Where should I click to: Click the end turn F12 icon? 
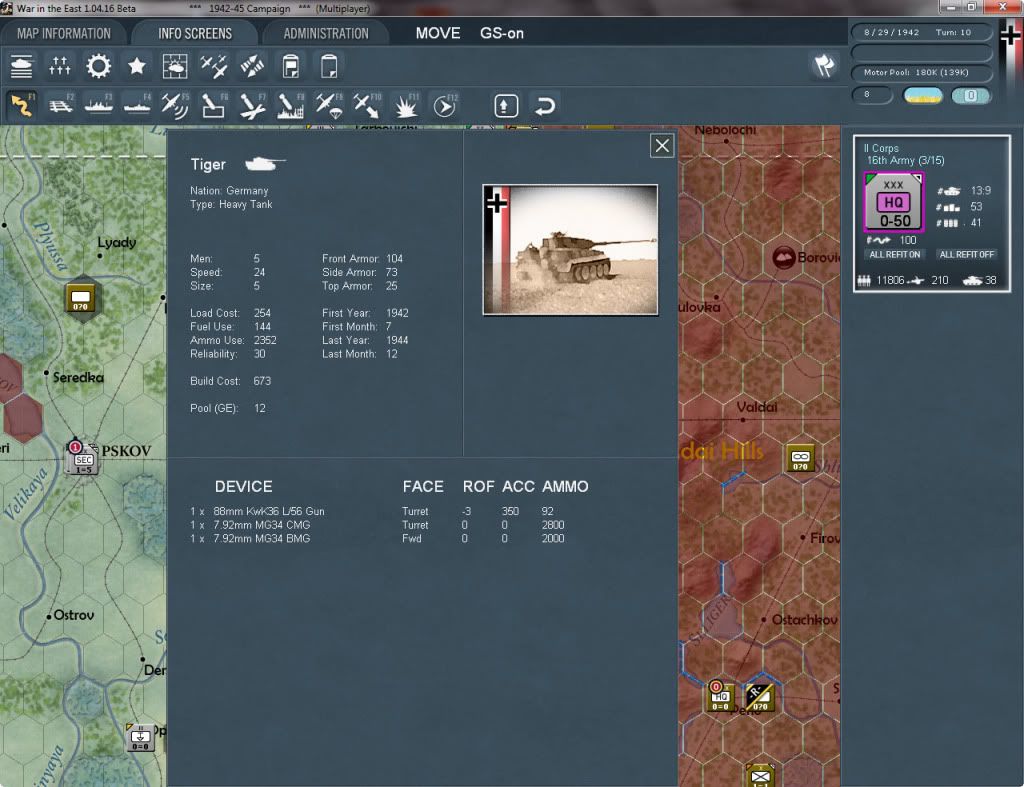[445, 106]
